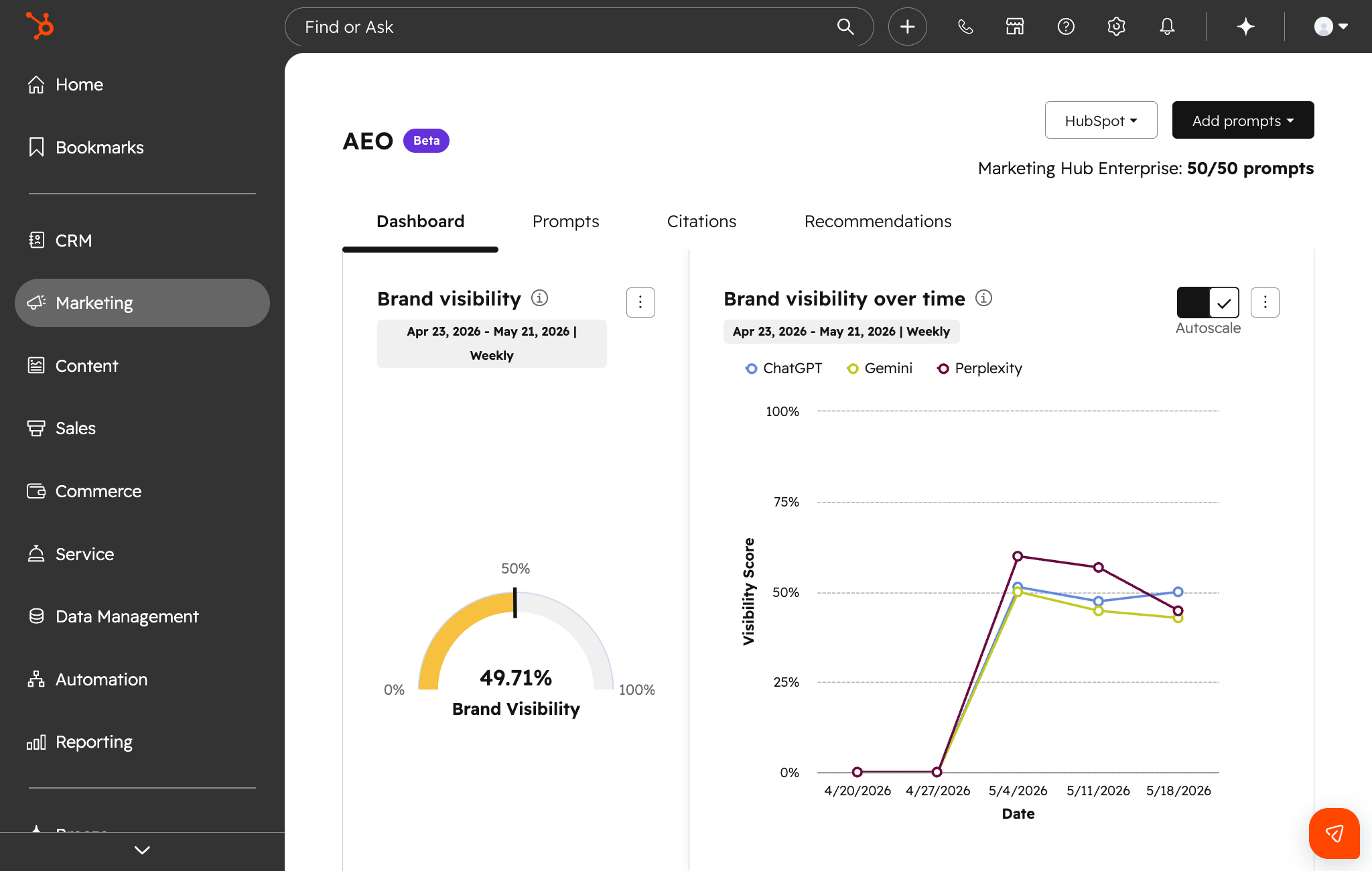Click the 49.71% gauge value
This screenshot has width=1372, height=871.
516,678
